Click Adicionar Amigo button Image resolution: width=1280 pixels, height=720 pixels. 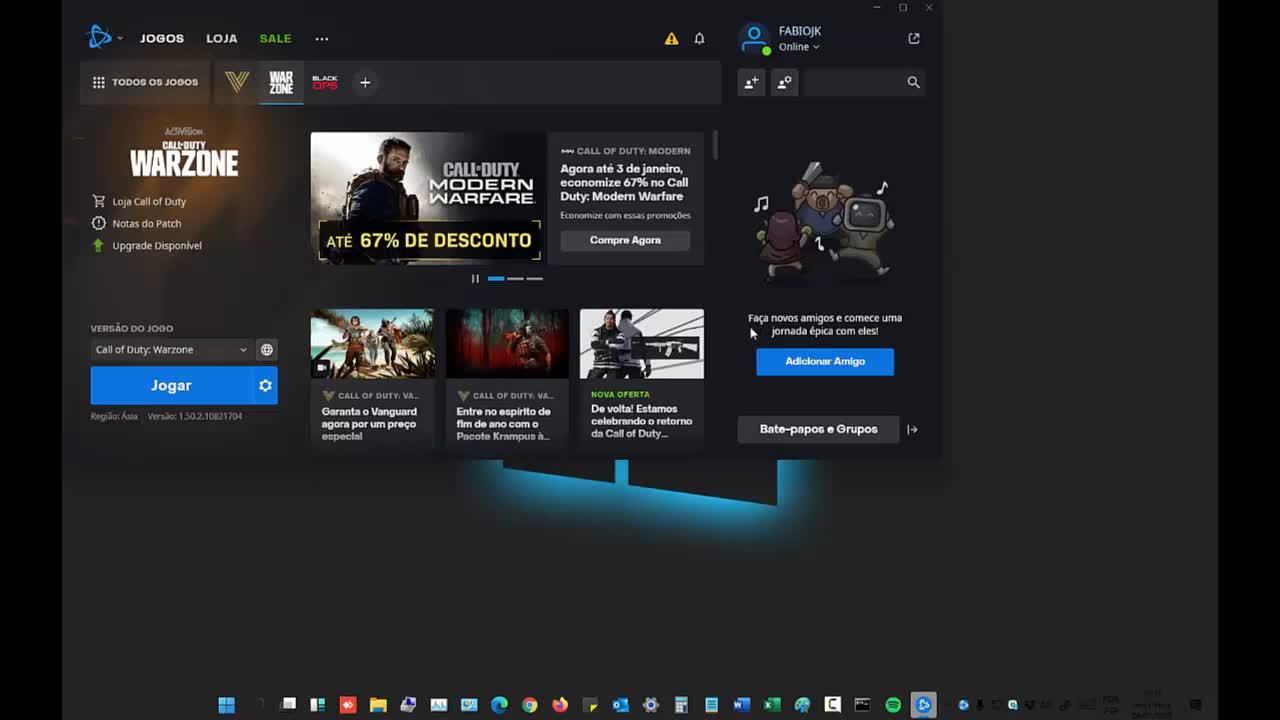(x=825, y=361)
